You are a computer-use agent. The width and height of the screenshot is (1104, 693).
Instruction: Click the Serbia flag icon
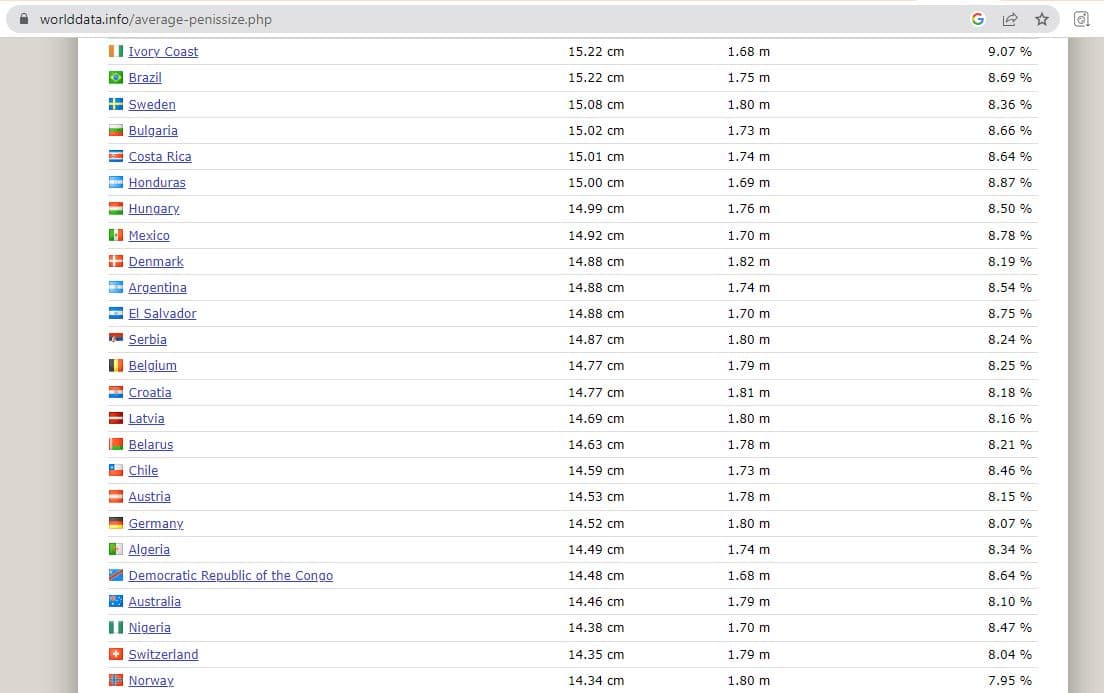click(116, 339)
